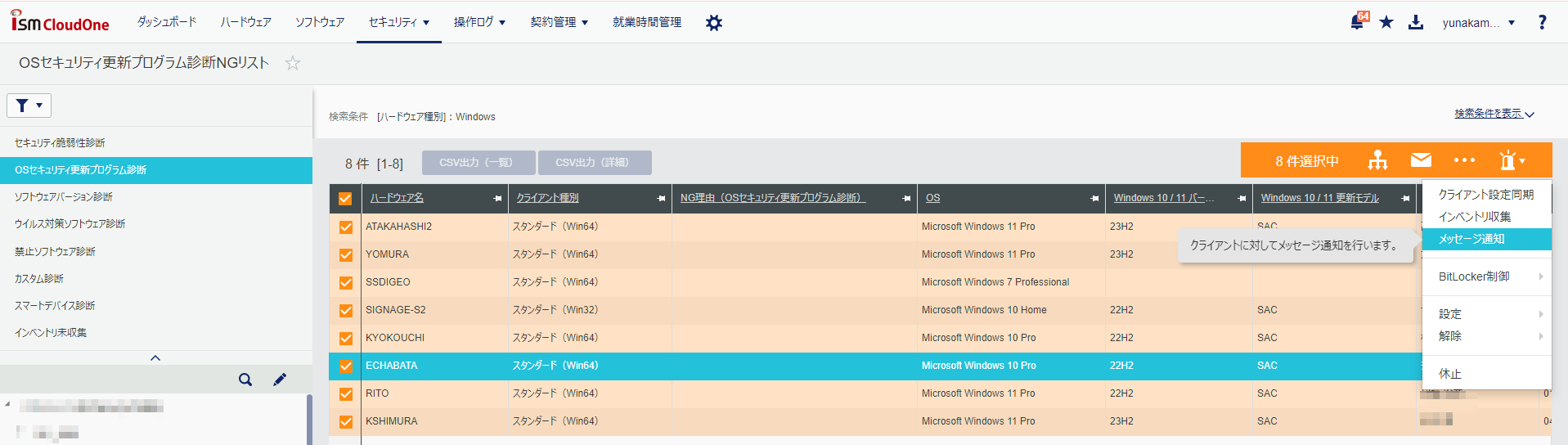Expand the BitLocker制御 submenu
The image size is (1568, 445).
coord(1487,276)
